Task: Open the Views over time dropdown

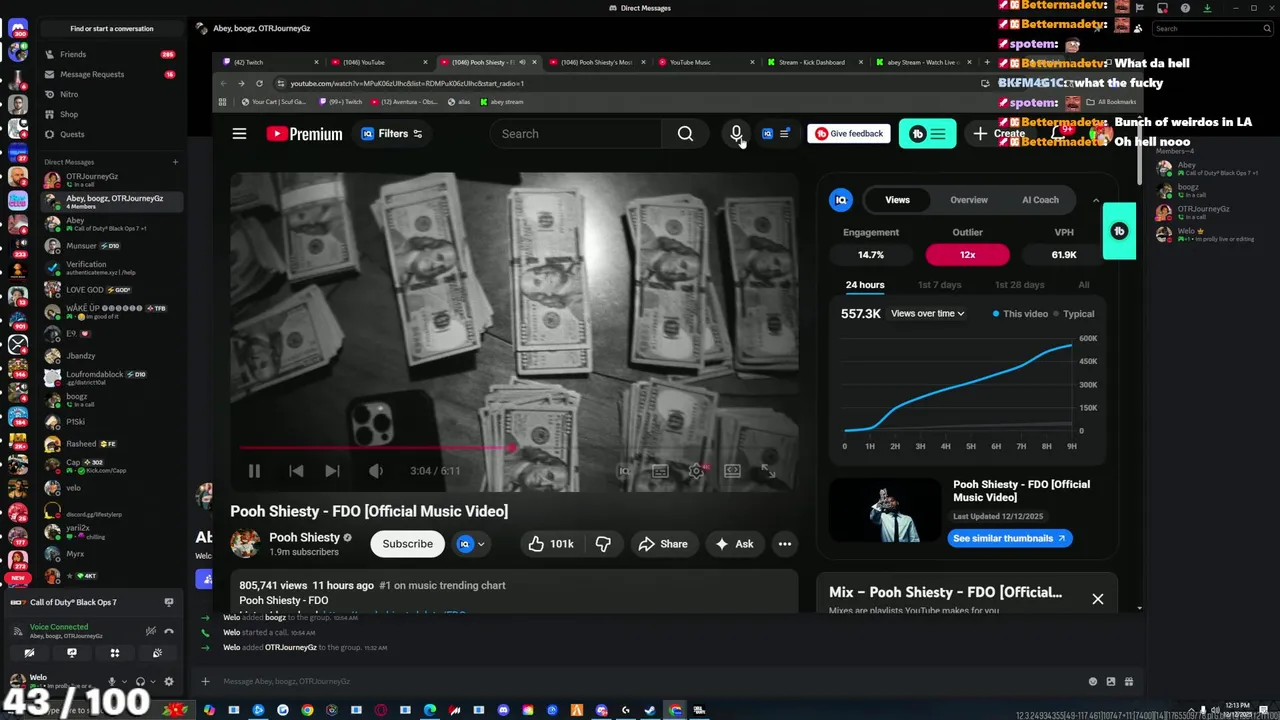Action: click(927, 314)
